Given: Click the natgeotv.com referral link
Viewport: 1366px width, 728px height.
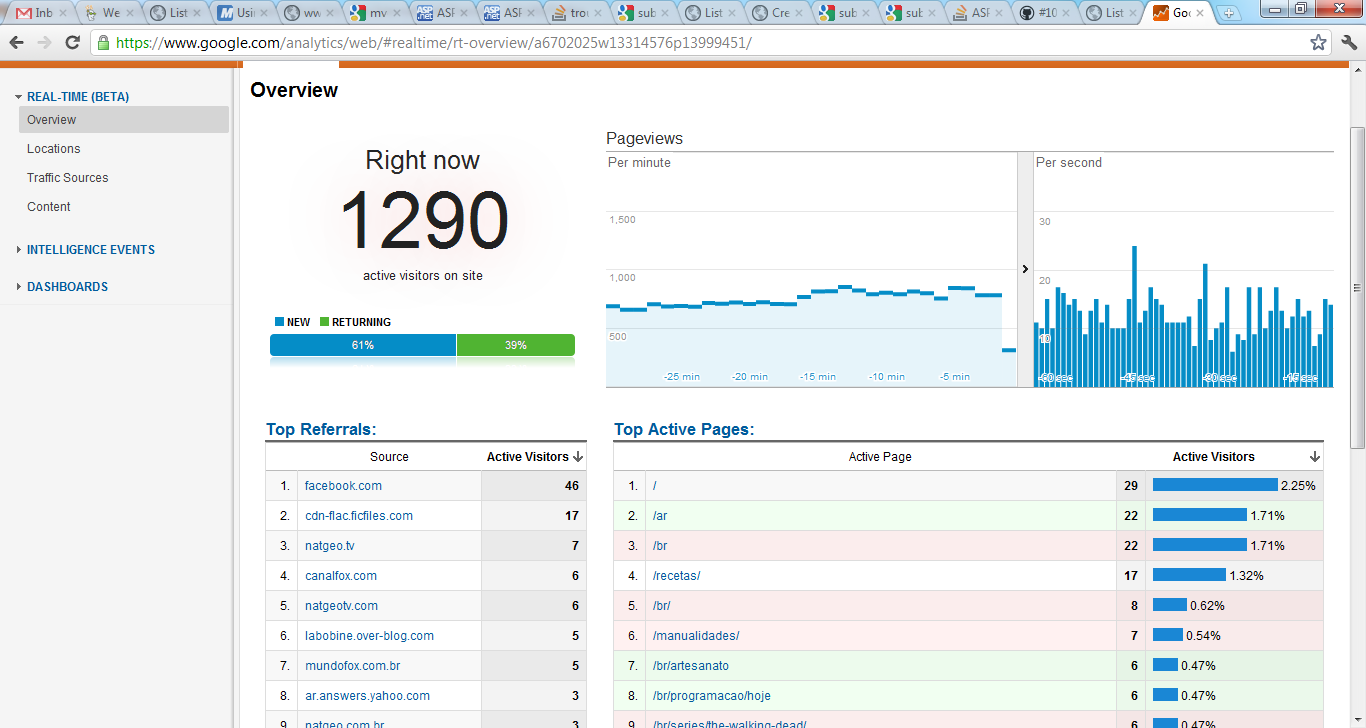Looking at the screenshot, I should [342, 606].
